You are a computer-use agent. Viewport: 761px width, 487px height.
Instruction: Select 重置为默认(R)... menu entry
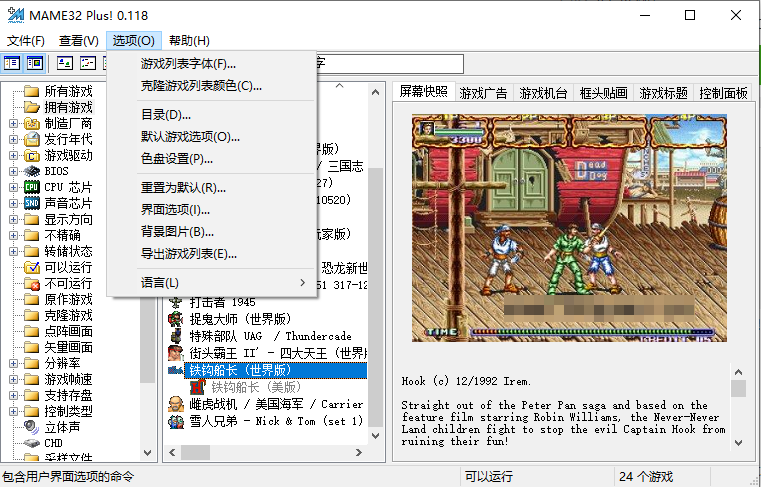pos(212,187)
